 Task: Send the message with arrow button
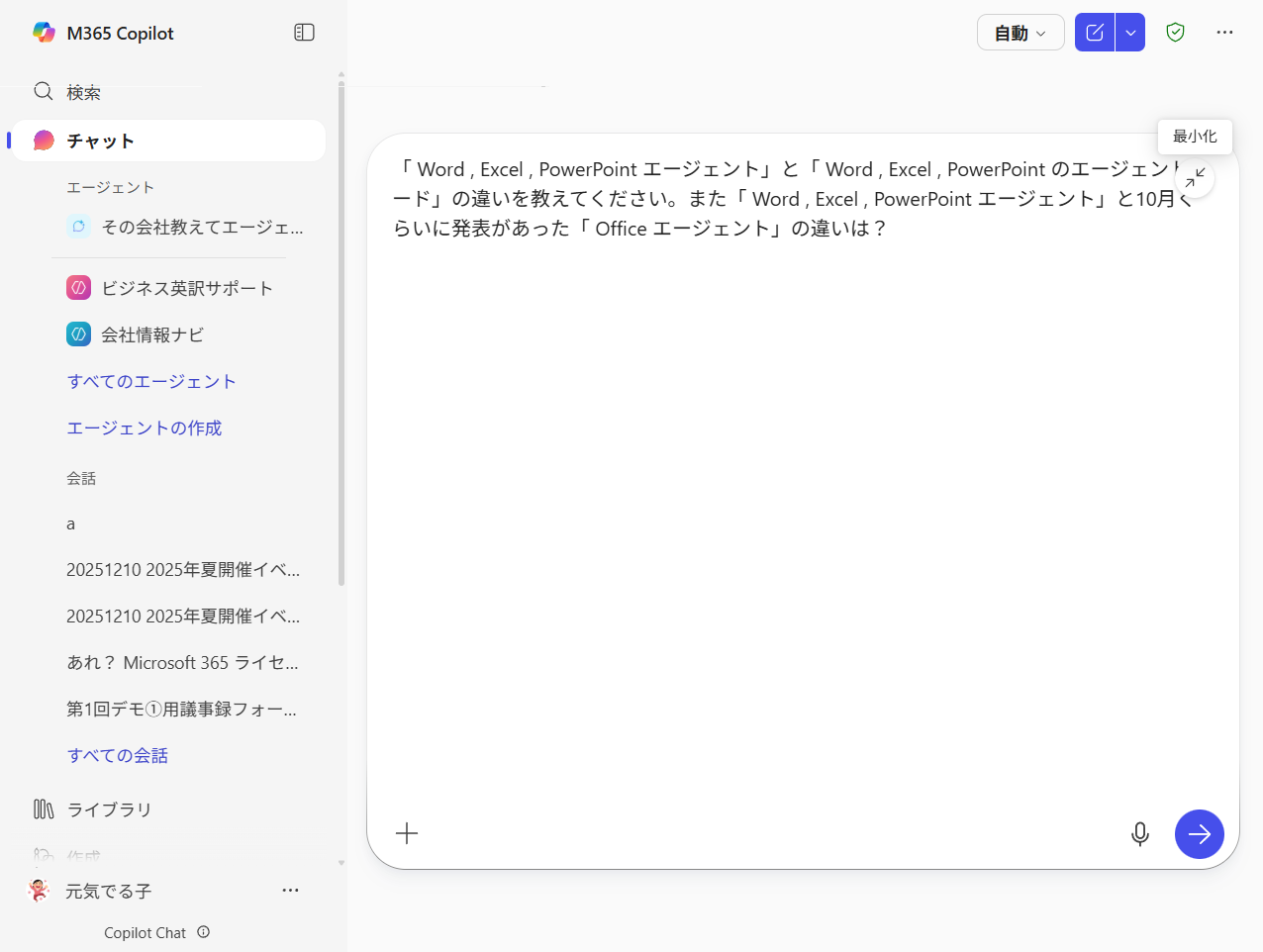(x=1199, y=834)
